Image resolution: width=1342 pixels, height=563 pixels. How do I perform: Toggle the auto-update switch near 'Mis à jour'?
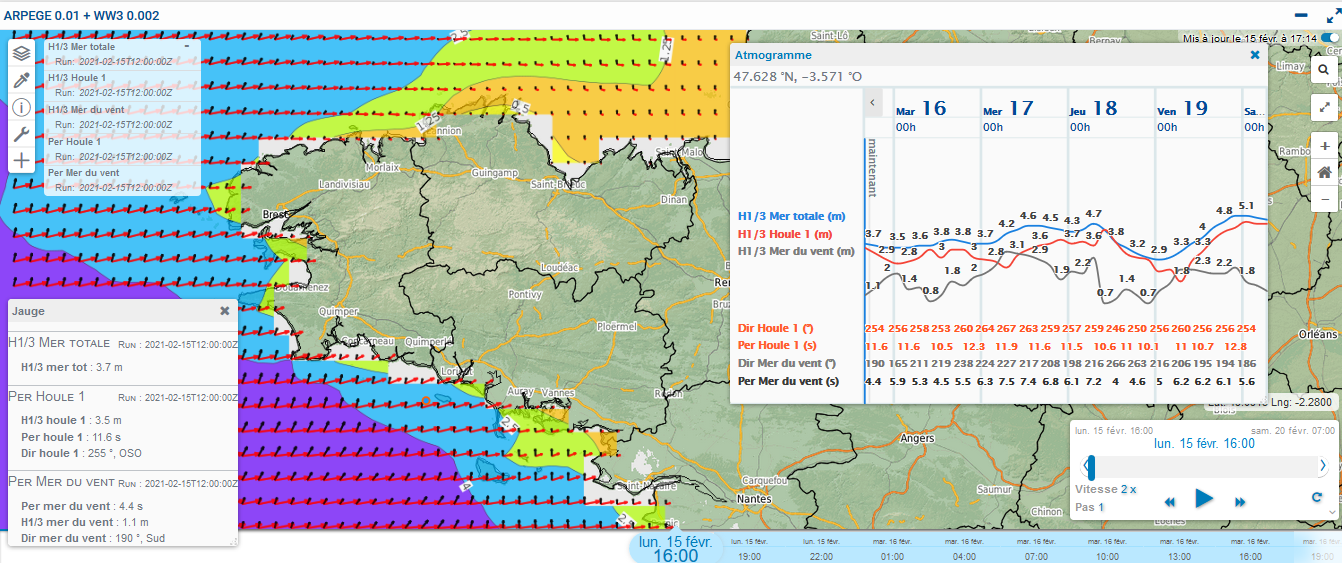point(1328,38)
